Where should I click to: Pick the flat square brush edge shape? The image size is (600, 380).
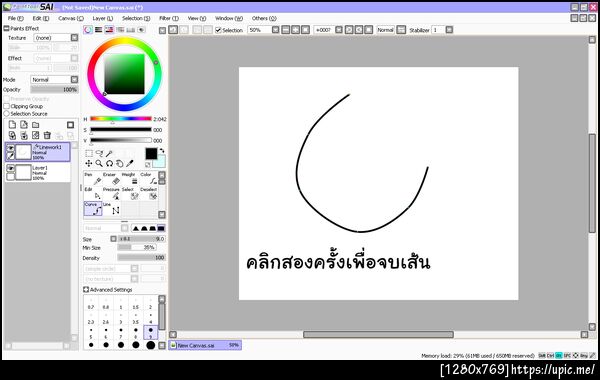(x=161, y=228)
